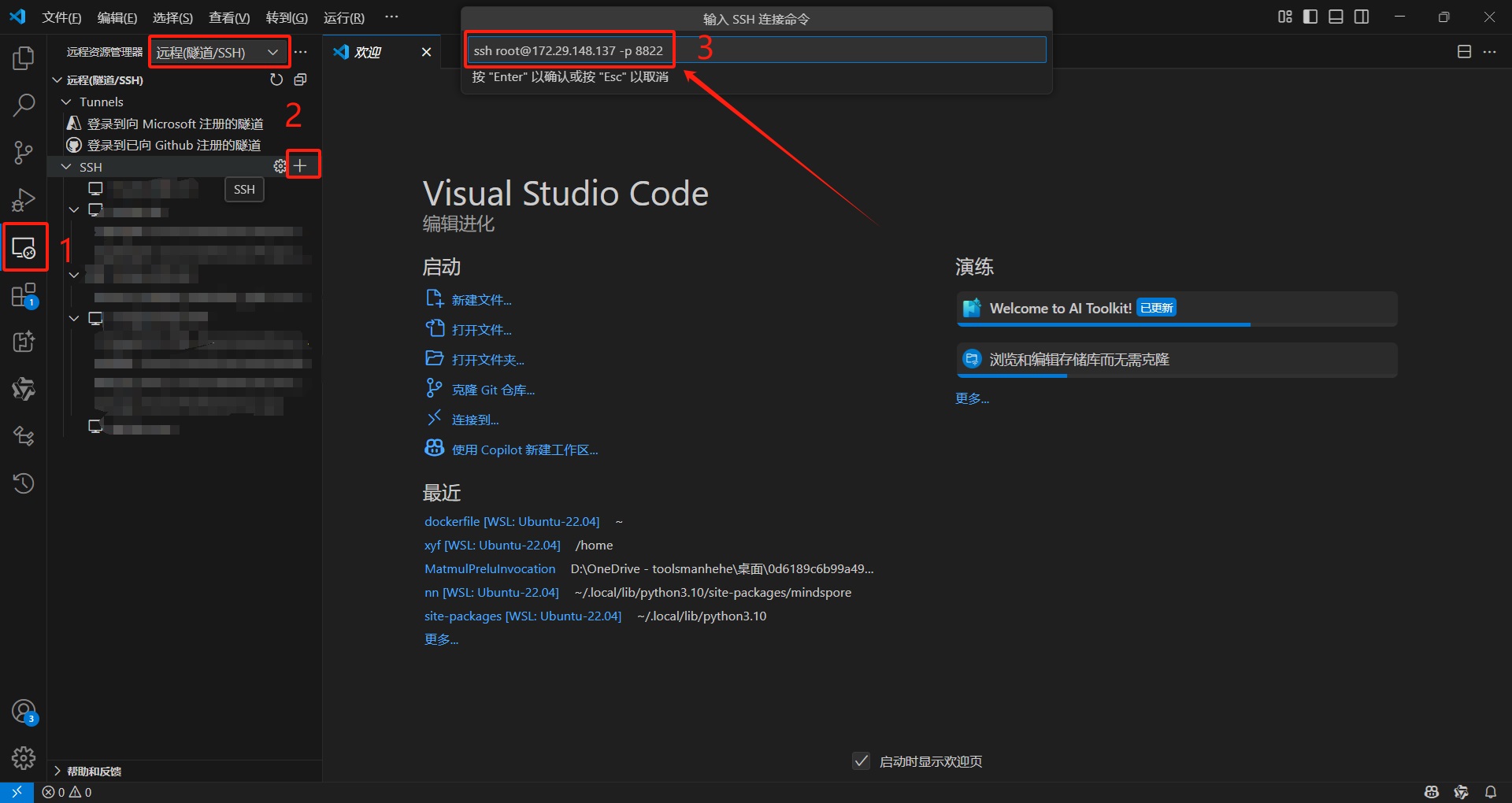Toggle primary side bar visibility
The image size is (1512, 803).
point(1310,17)
